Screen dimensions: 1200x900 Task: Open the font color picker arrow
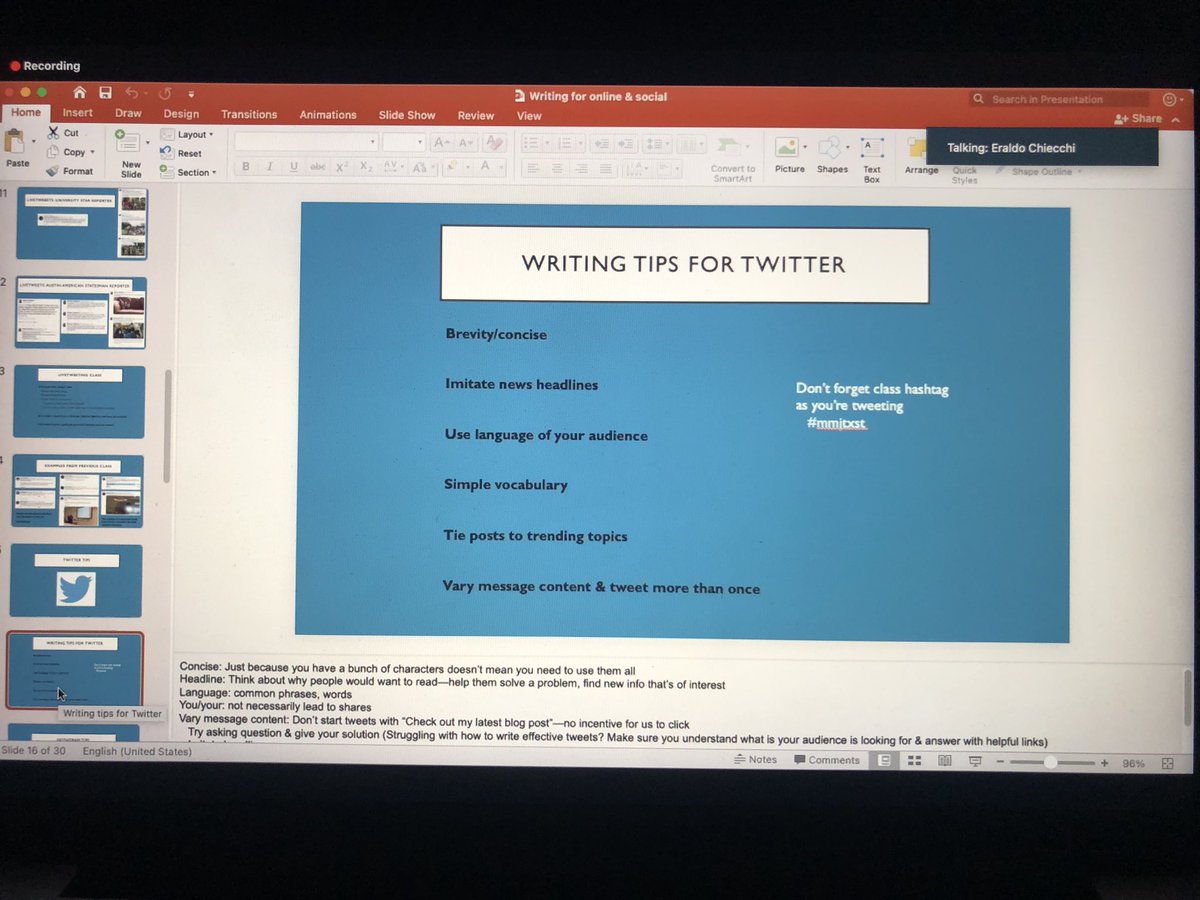pyautogui.click(x=501, y=167)
